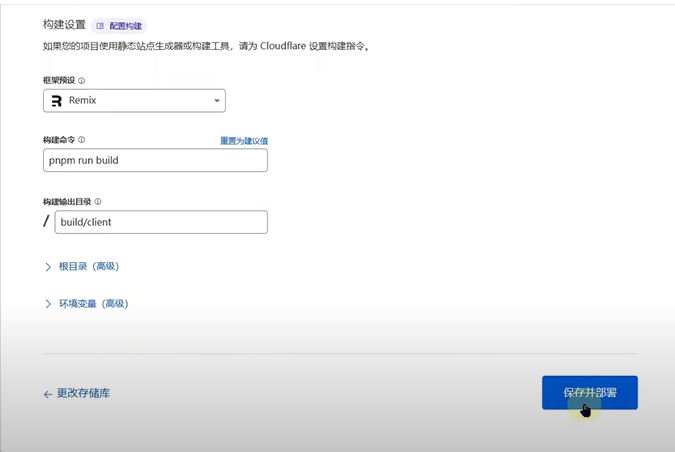Click the 构建命令 label
Image resolution: width=675 pixels, height=452 pixels.
click(59, 139)
